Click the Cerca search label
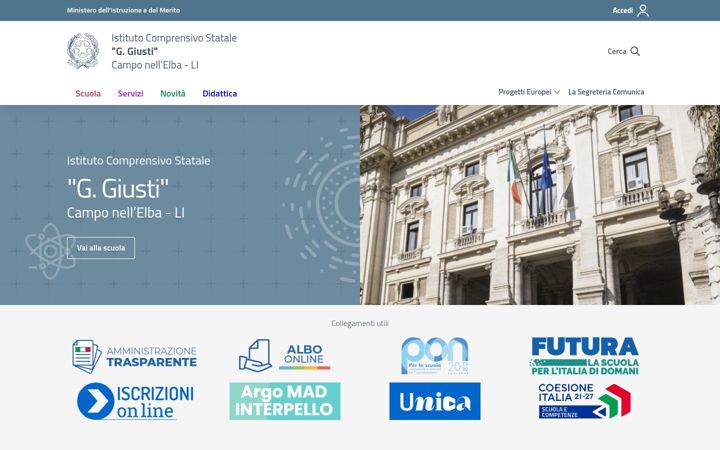Image resolution: width=720 pixels, height=450 pixels. 617,51
